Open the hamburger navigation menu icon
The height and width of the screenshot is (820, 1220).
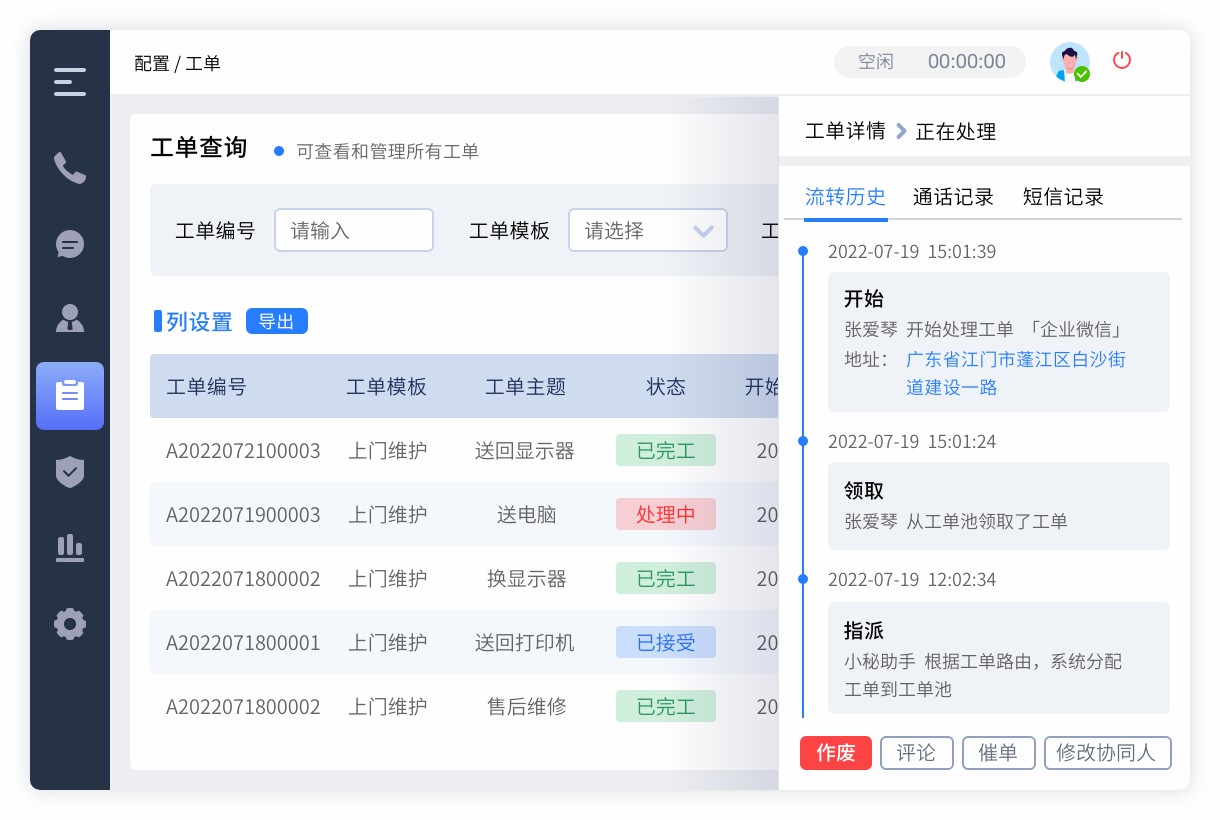tap(69, 82)
